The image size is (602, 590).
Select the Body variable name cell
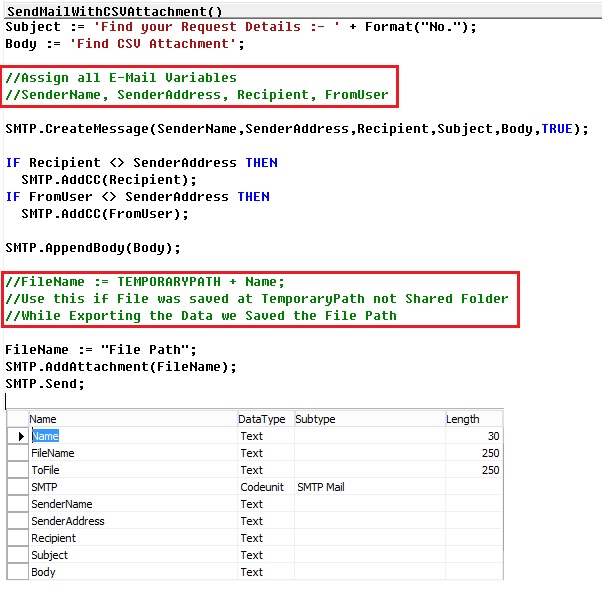pyautogui.click(x=44, y=572)
